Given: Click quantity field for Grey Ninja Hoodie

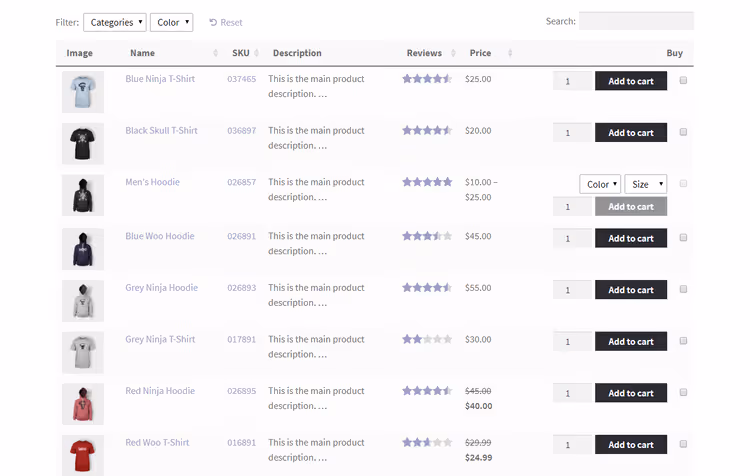Looking at the screenshot, I should click(572, 290).
